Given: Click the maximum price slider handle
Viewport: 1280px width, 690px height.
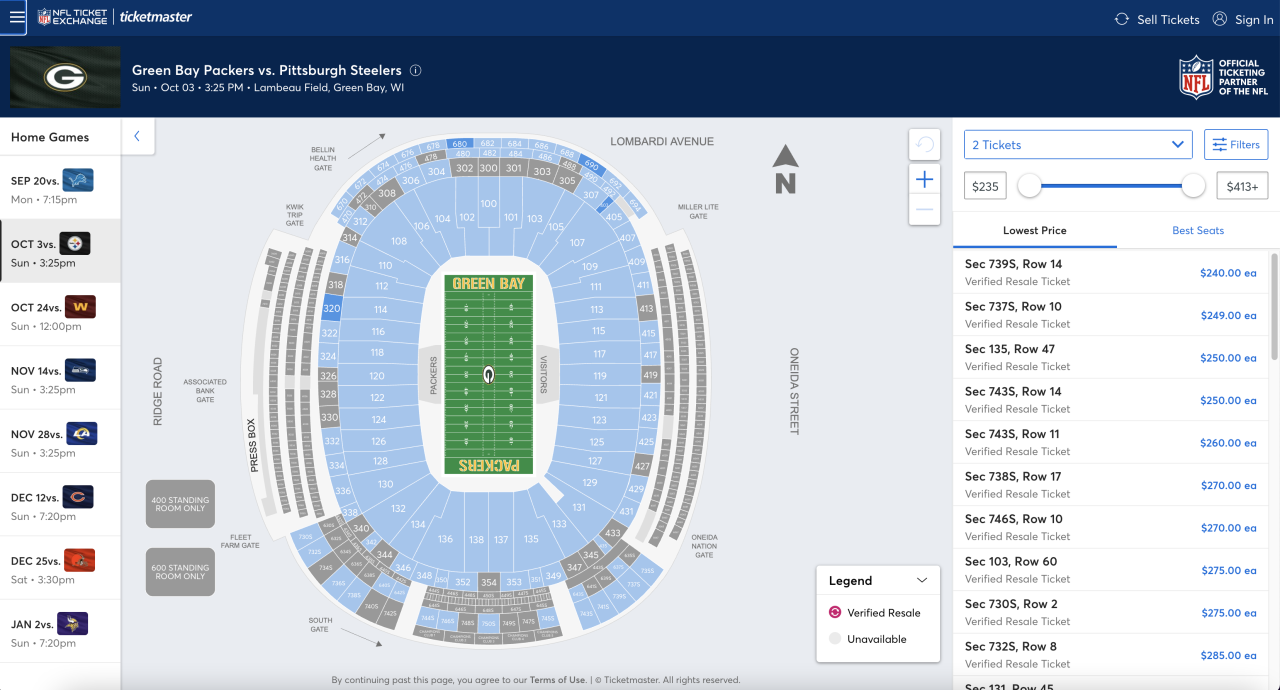Looking at the screenshot, I should (1193, 185).
